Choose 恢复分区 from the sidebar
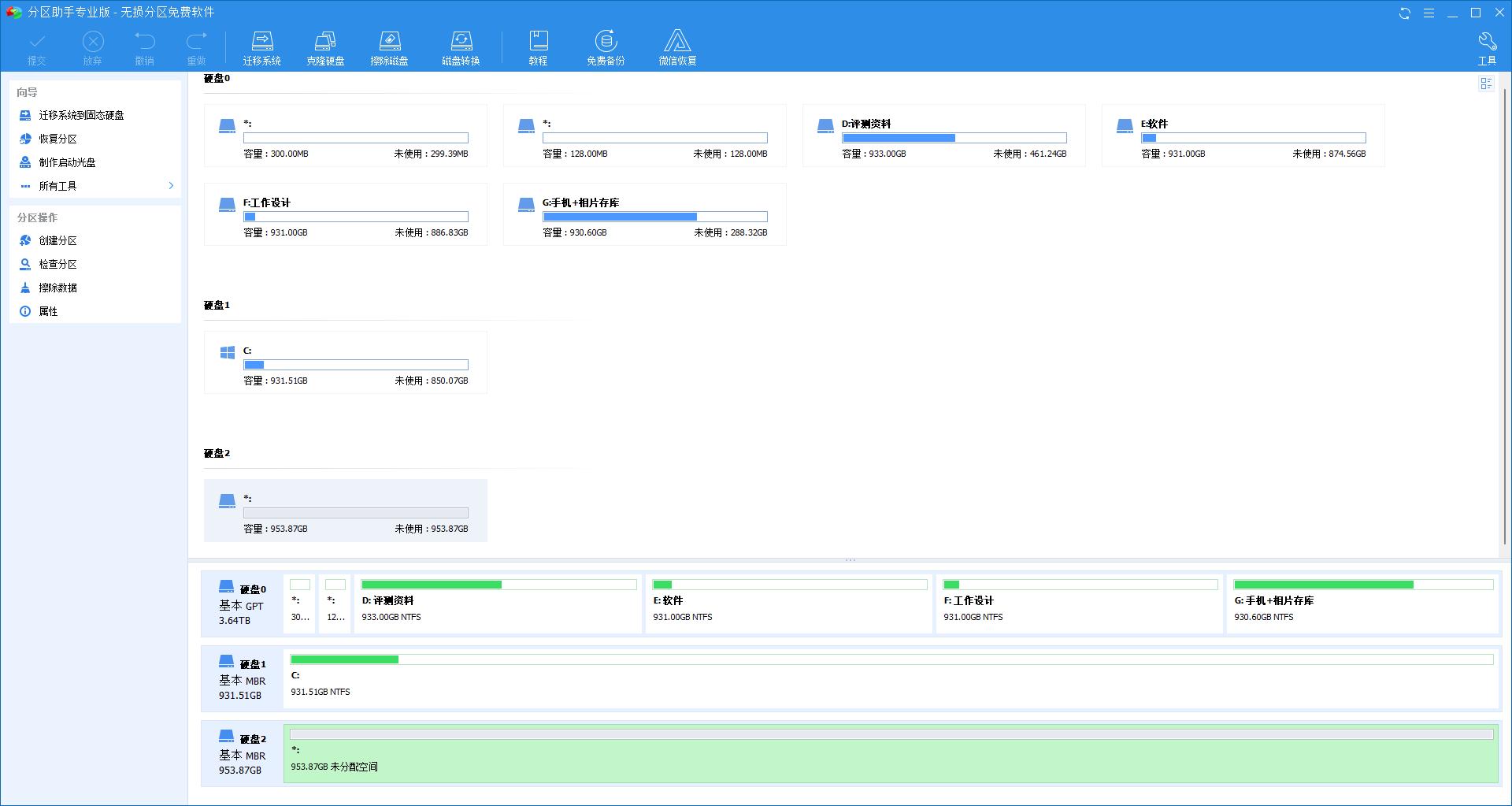Screen dimensions: 1512x806 pos(57,139)
